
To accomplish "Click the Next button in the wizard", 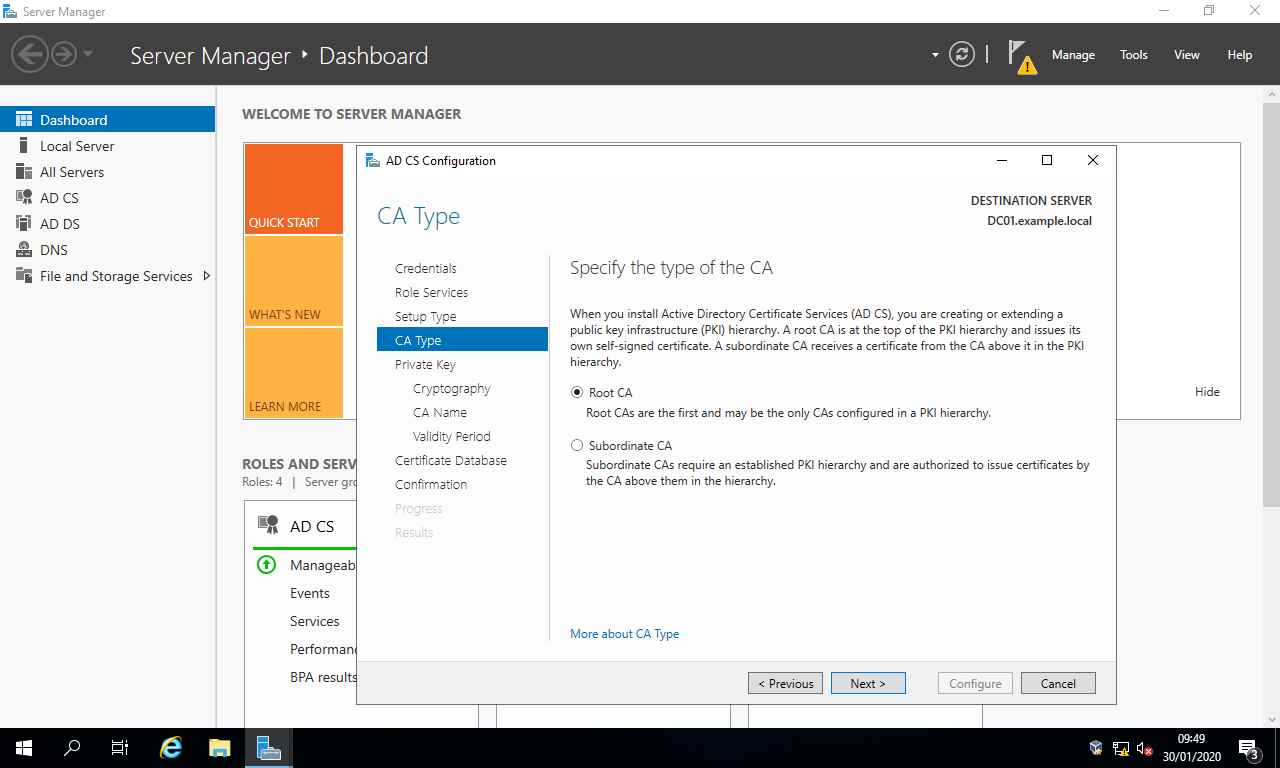I will (867, 683).
